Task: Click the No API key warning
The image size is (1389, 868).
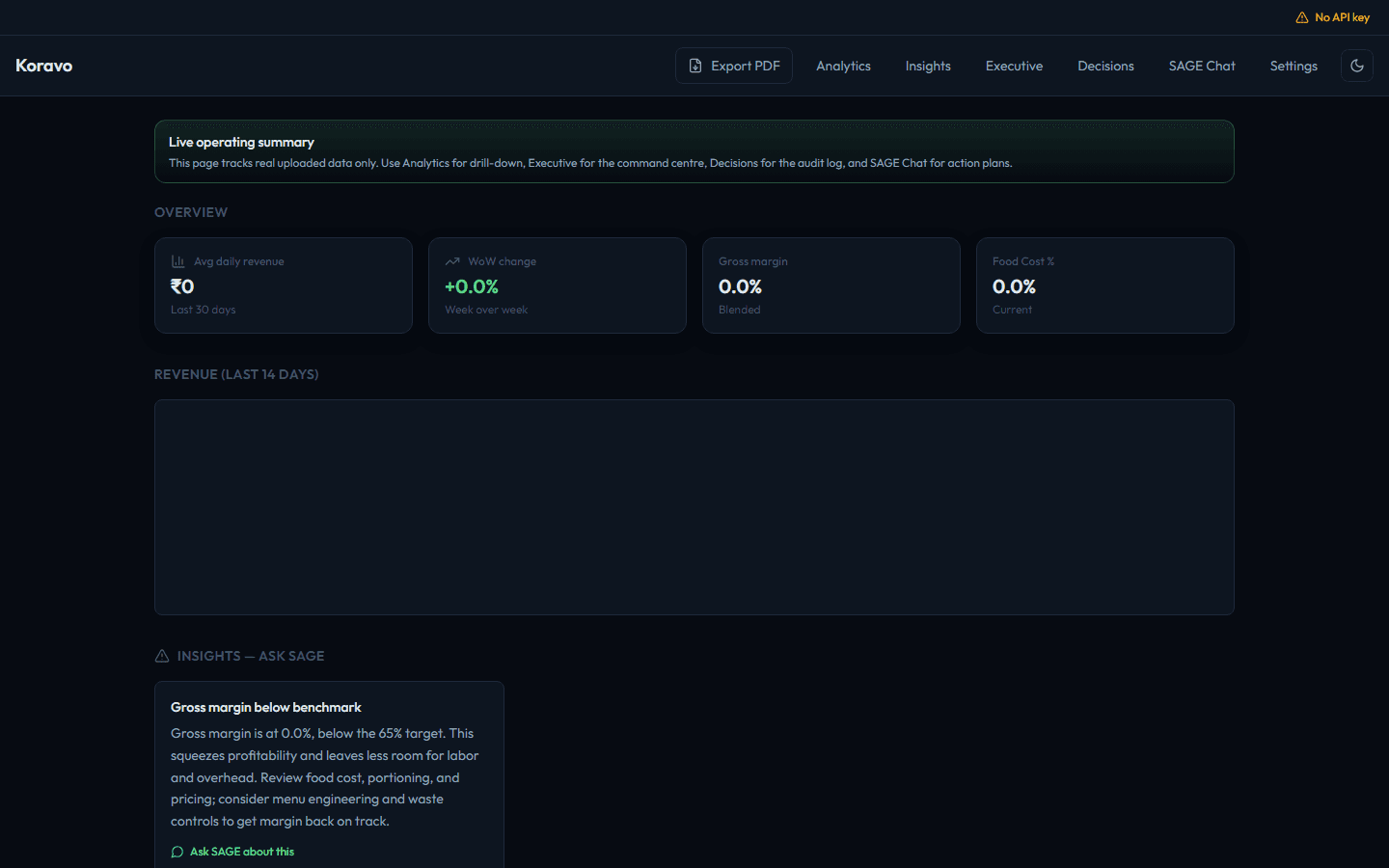Action: 1332,17
